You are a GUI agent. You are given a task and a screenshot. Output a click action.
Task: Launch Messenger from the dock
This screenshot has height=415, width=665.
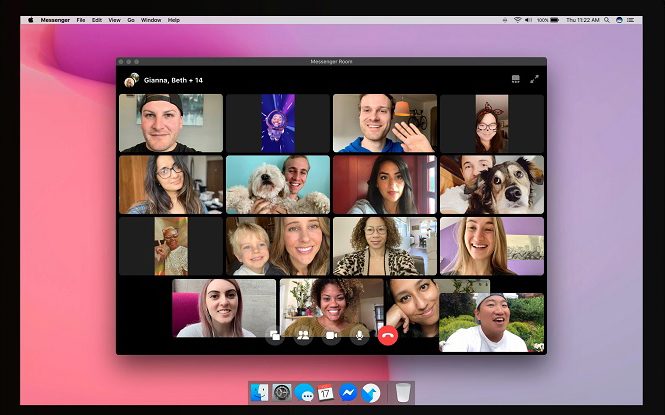coord(348,392)
